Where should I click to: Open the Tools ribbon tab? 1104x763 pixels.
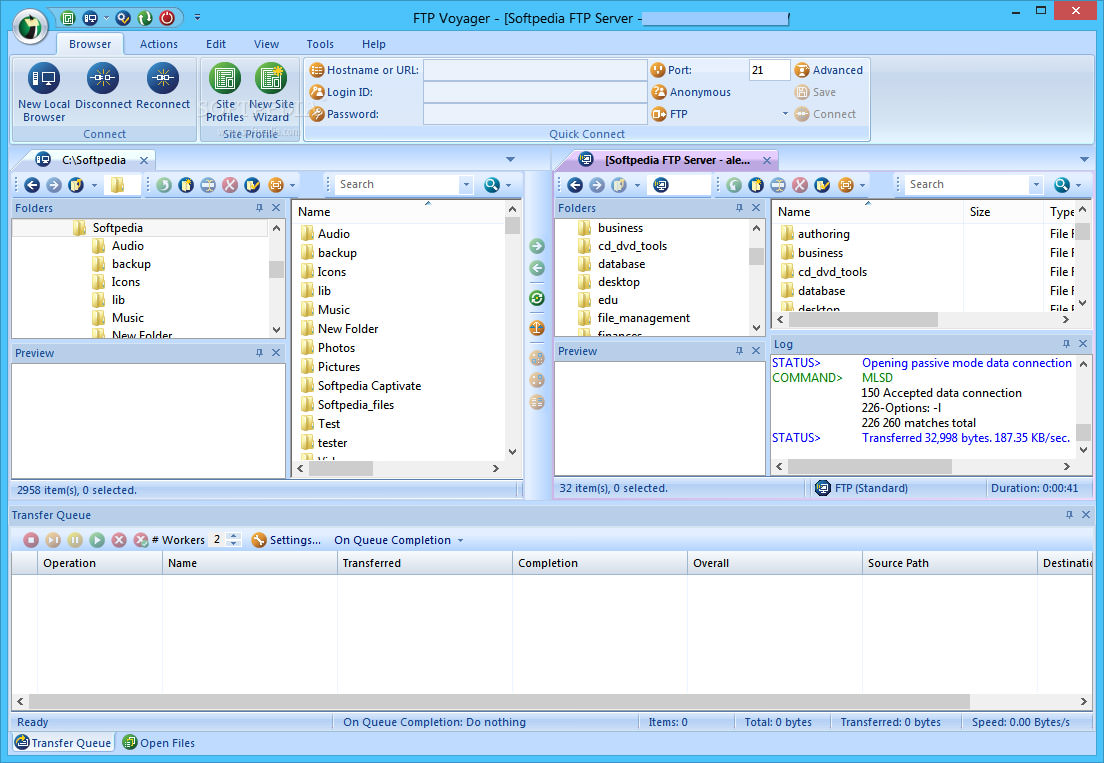coord(320,44)
